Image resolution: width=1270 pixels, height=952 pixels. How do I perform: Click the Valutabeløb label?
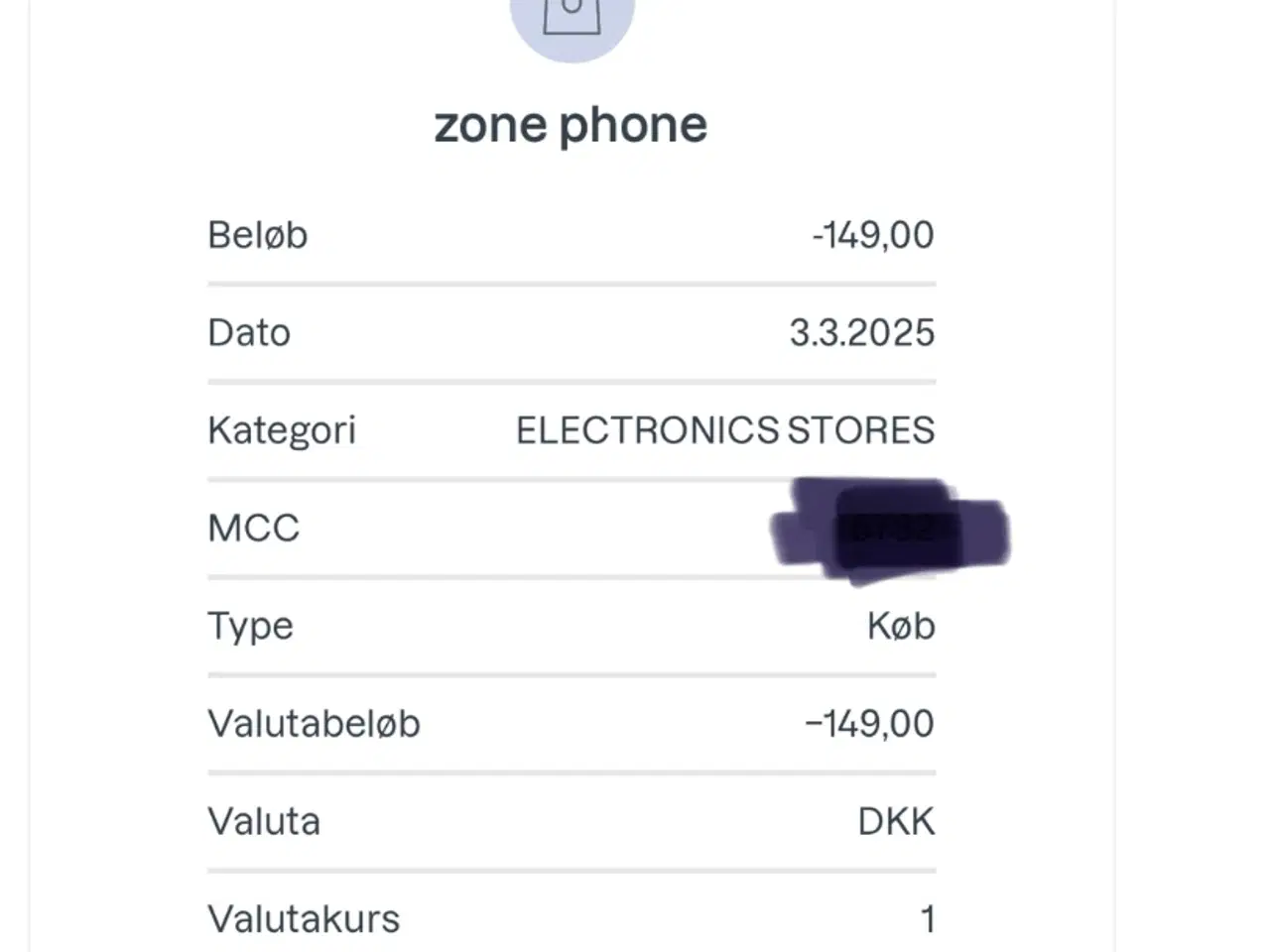point(315,723)
